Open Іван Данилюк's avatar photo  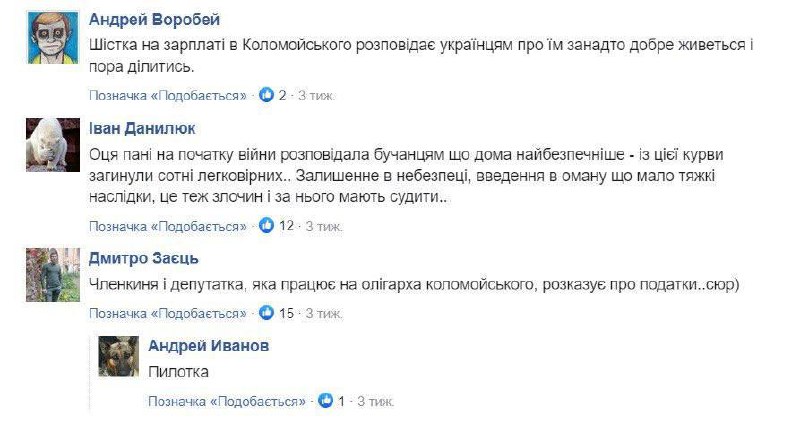pos(52,147)
